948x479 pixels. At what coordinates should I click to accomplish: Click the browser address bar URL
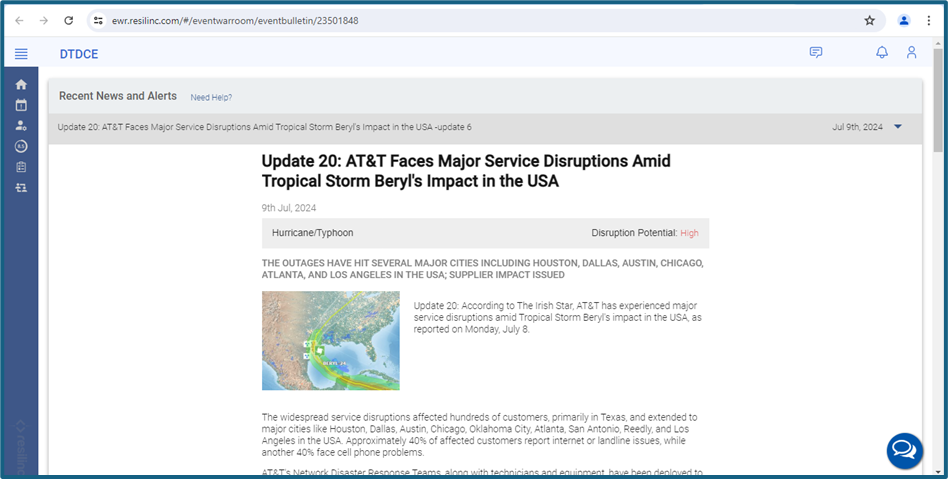[x=235, y=21]
